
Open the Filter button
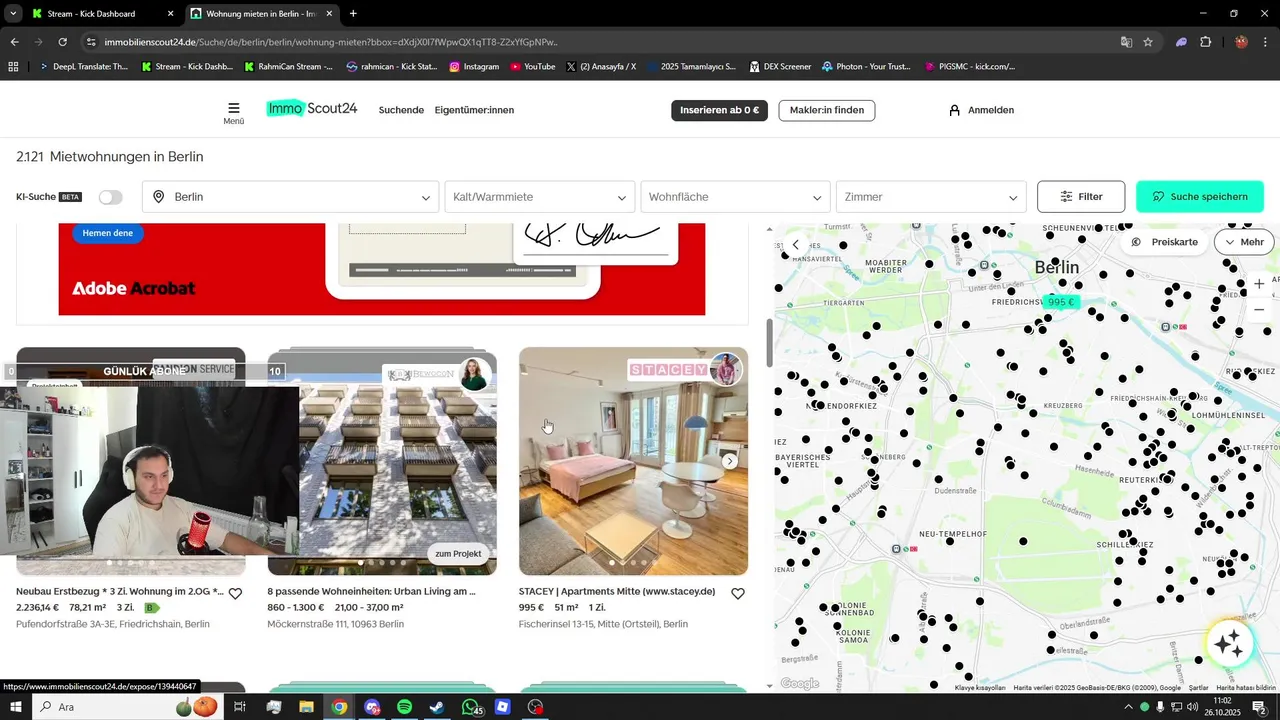[1081, 197]
